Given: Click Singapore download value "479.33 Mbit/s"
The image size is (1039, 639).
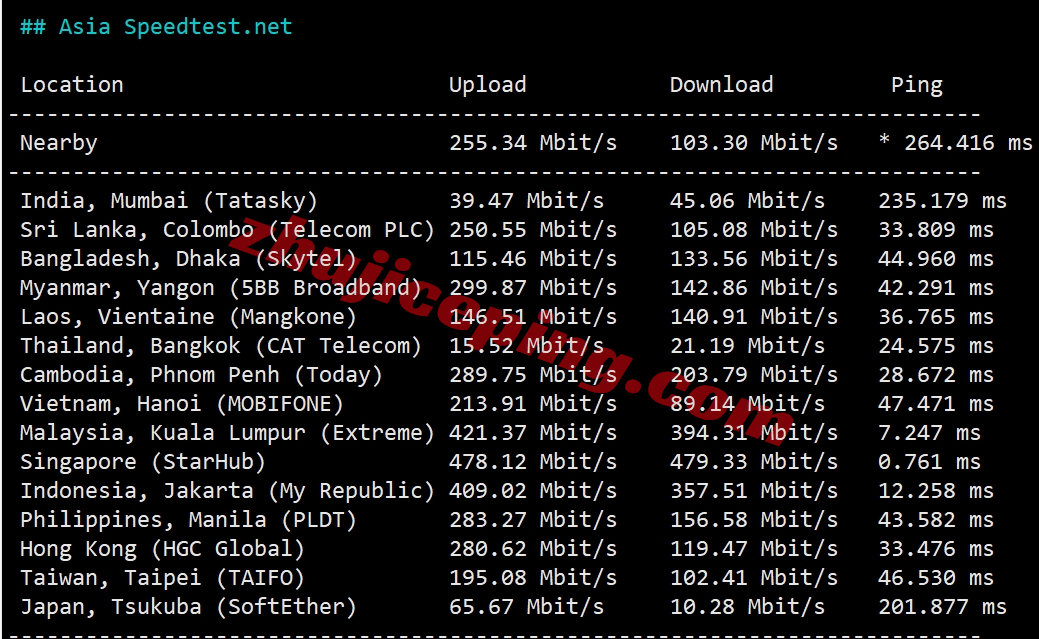Looking at the screenshot, I should [754, 462].
